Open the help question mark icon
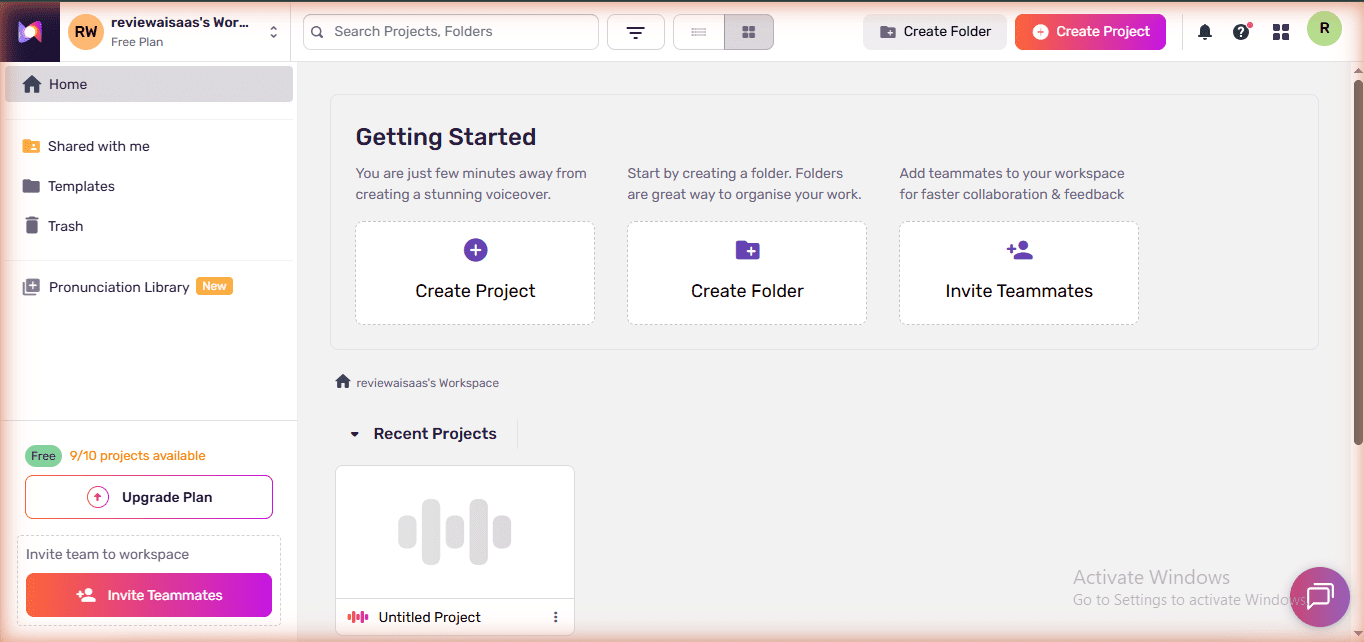Viewport: 1364px width, 642px height. [x=1241, y=32]
